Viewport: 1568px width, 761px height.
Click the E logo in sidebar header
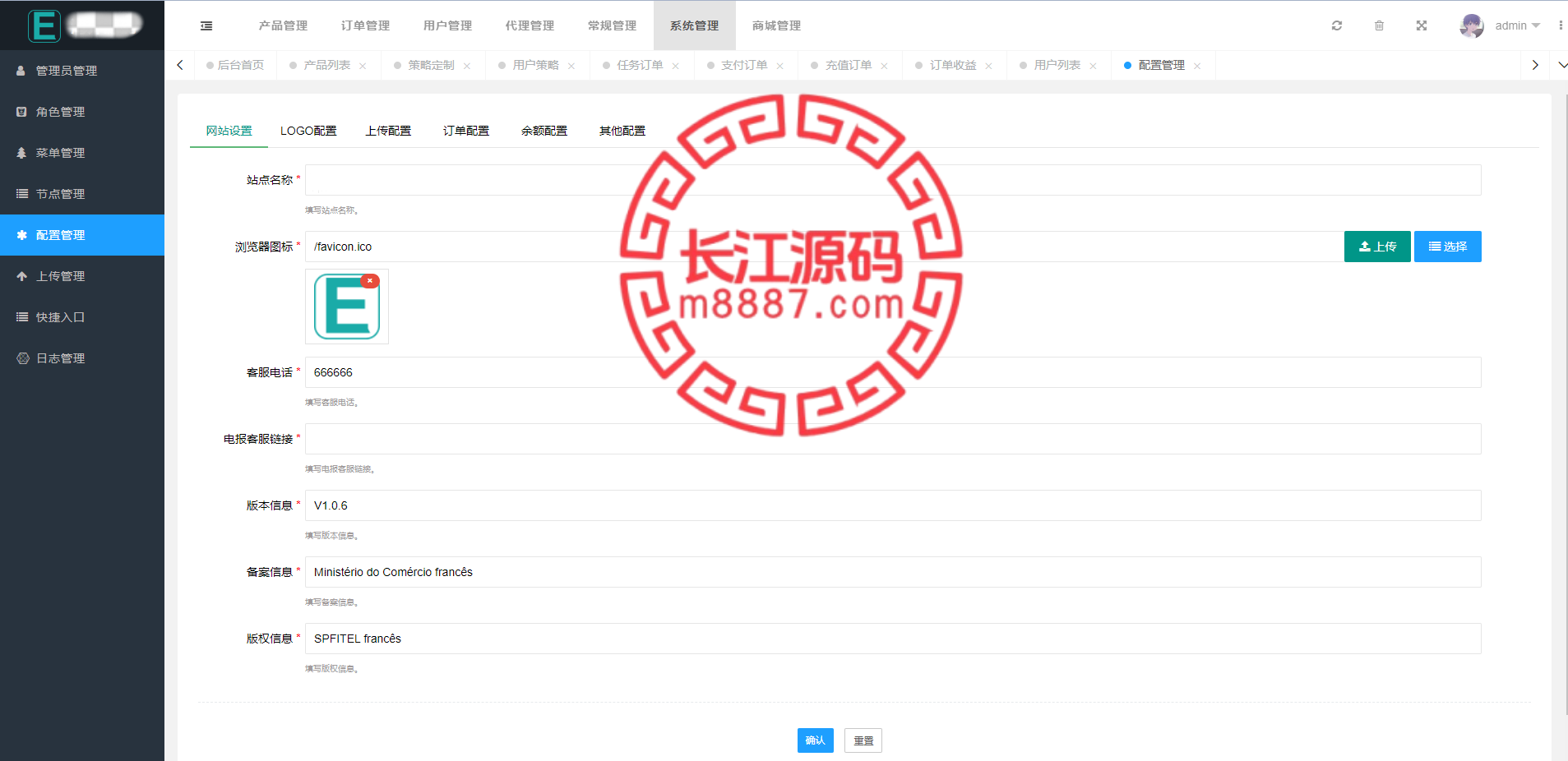[44, 25]
